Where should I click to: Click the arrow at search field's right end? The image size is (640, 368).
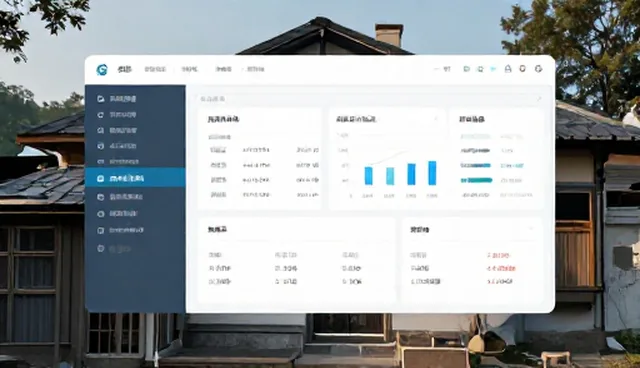click(538, 99)
